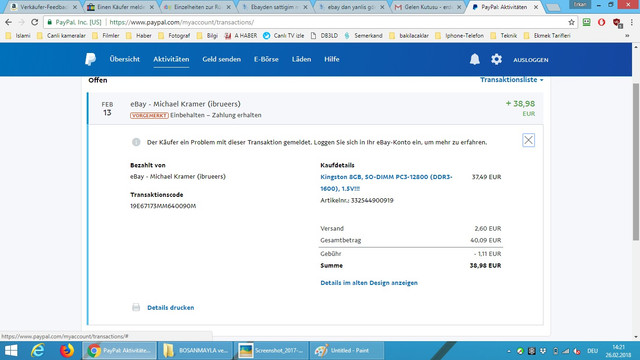Image resolution: width=640 pixels, height=360 pixels.
Task: Open Filmler bookmarks folder
Action: coord(106,36)
